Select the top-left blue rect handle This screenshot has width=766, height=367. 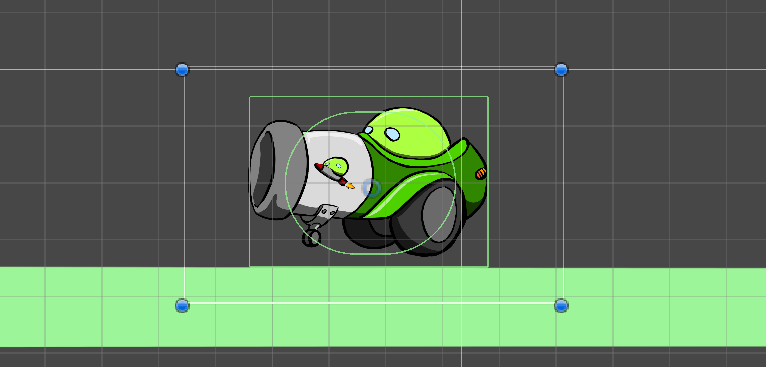182,70
